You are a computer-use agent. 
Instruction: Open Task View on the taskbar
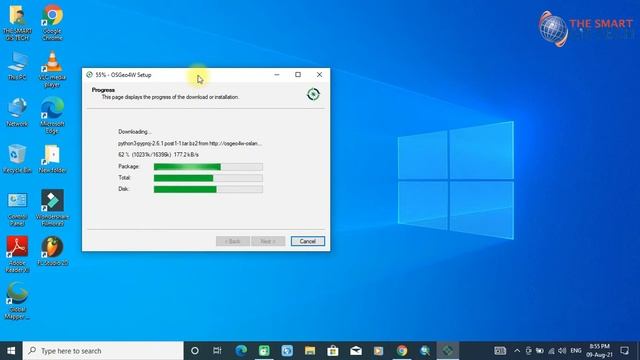click(217, 351)
